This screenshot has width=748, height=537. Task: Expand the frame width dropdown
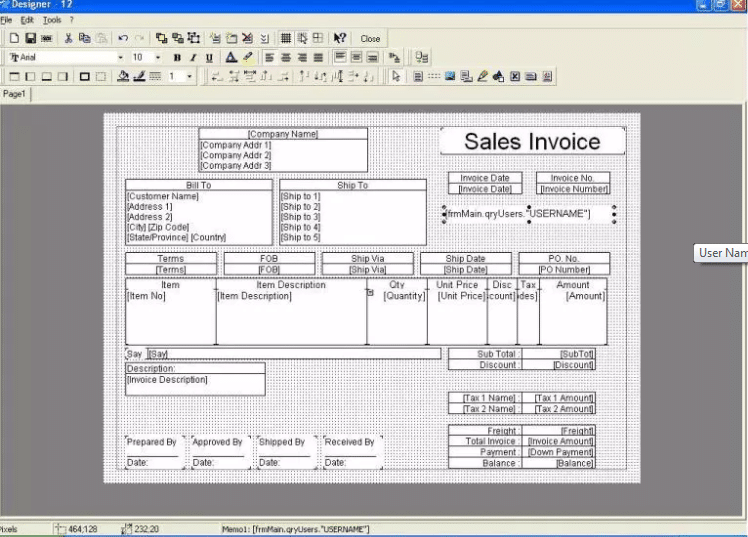tap(189, 76)
